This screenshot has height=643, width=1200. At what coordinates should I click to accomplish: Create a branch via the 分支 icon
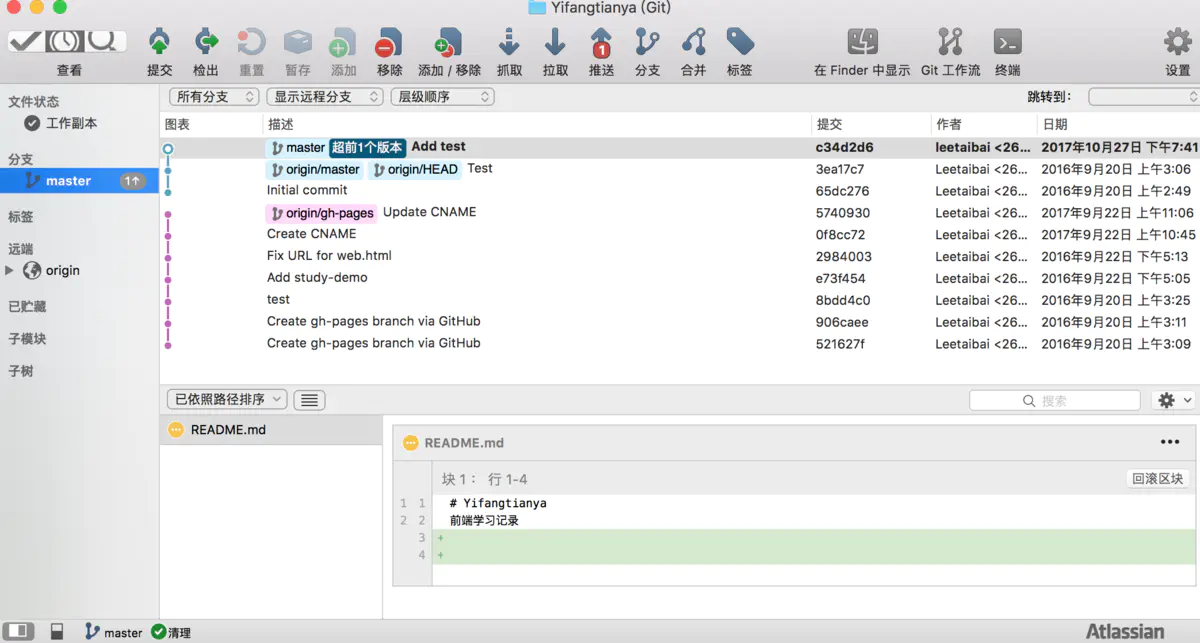pyautogui.click(x=647, y=44)
